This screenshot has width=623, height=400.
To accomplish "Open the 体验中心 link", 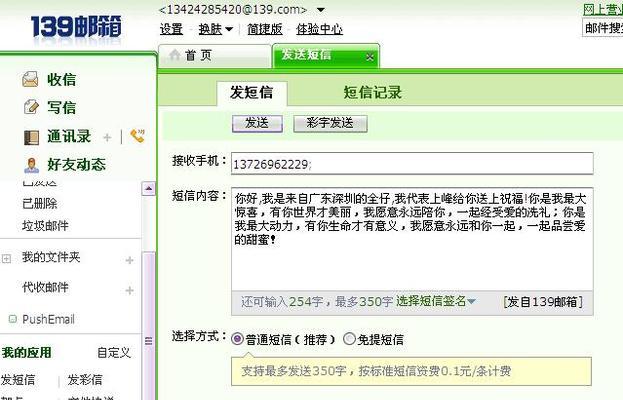I will tap(319, 29).
